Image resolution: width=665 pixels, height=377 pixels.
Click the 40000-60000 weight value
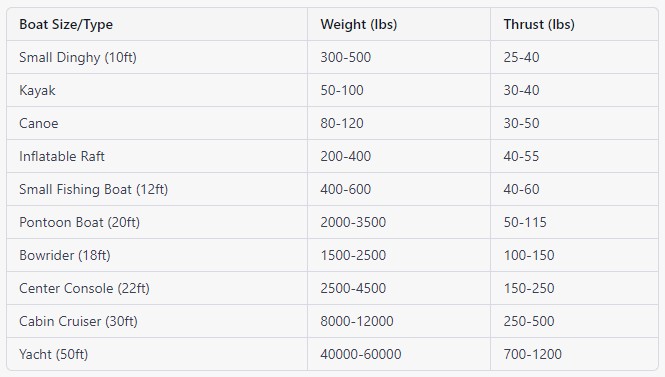(x=361, y=354)
